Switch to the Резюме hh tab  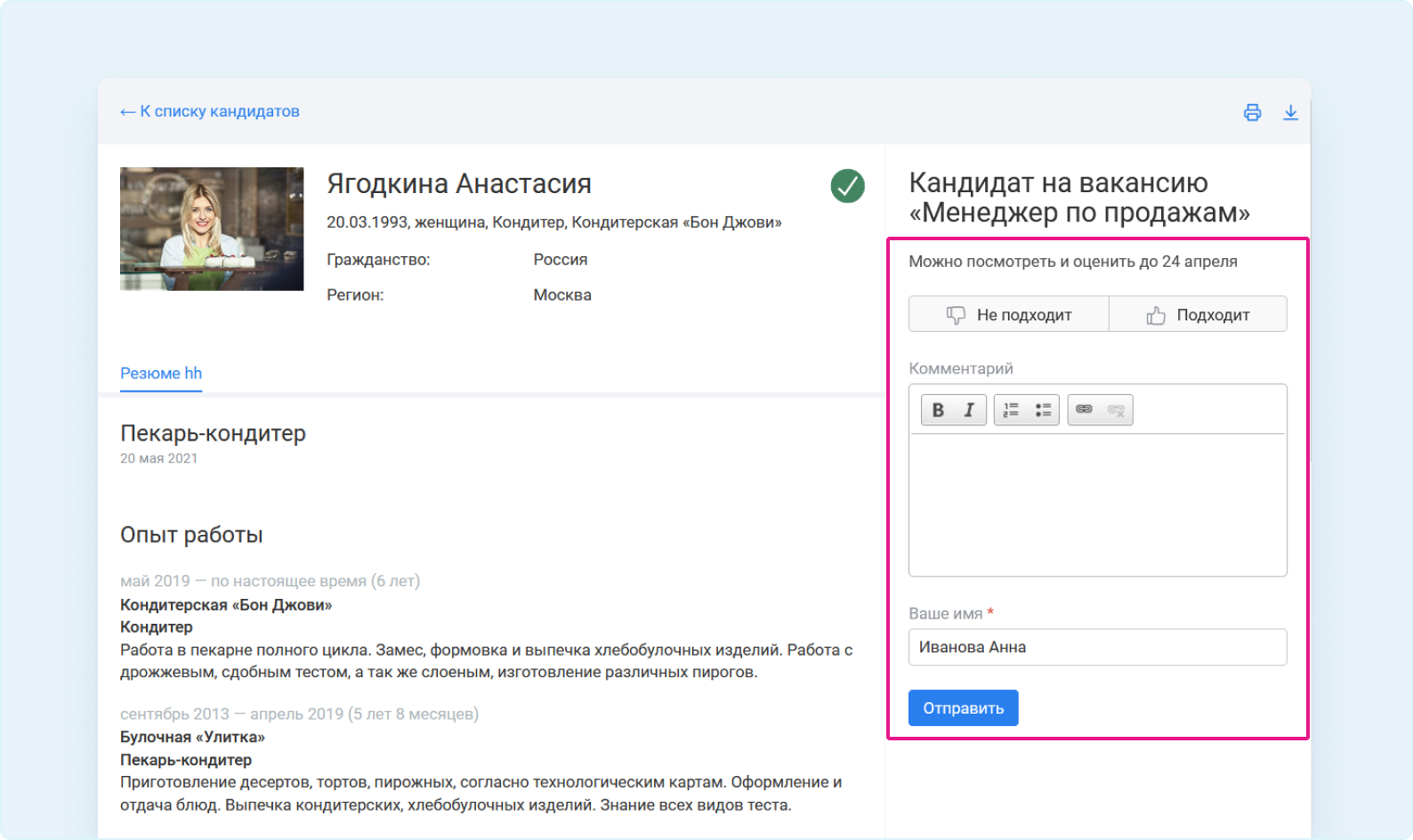pyautogui.click(x=161, y=374)
